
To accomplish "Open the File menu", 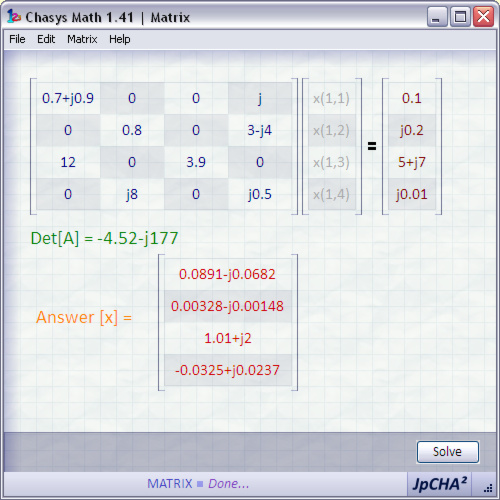I will click(x=17, y=39).
